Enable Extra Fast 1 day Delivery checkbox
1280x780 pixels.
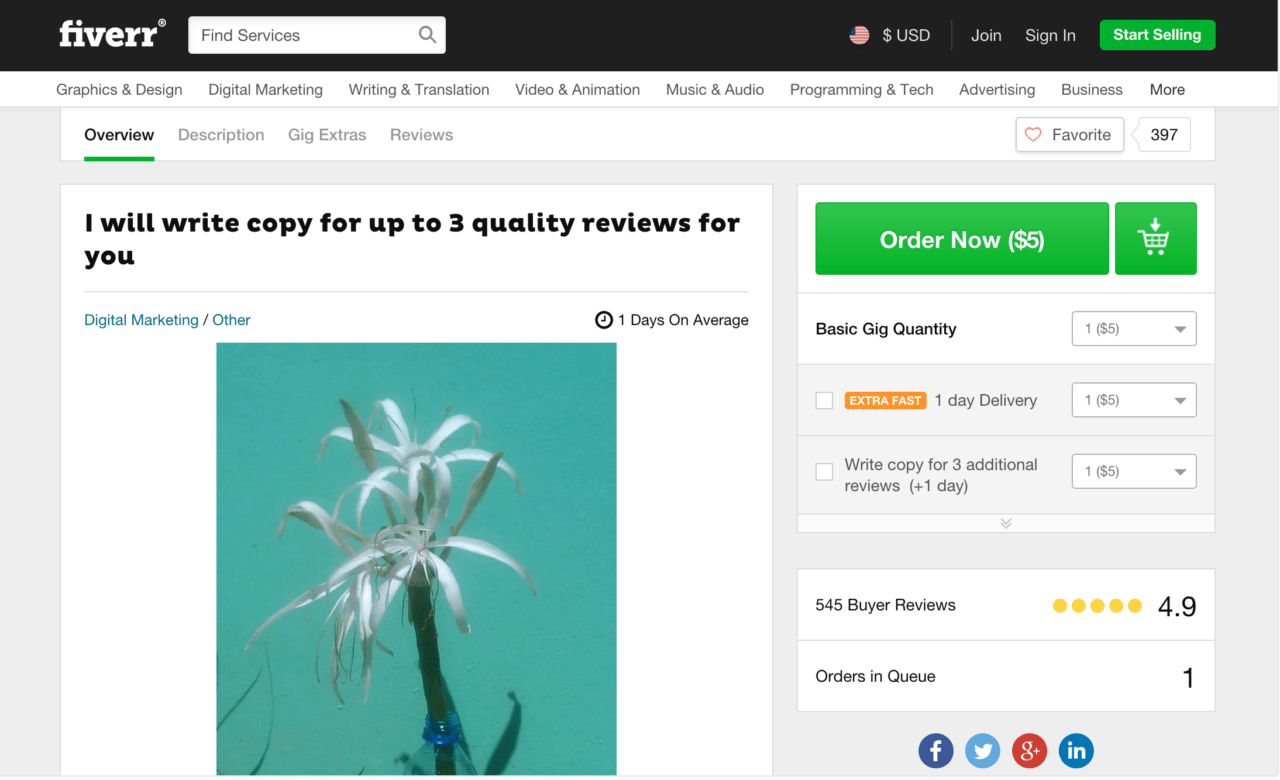pyautogui.click(x=824, y=400)
